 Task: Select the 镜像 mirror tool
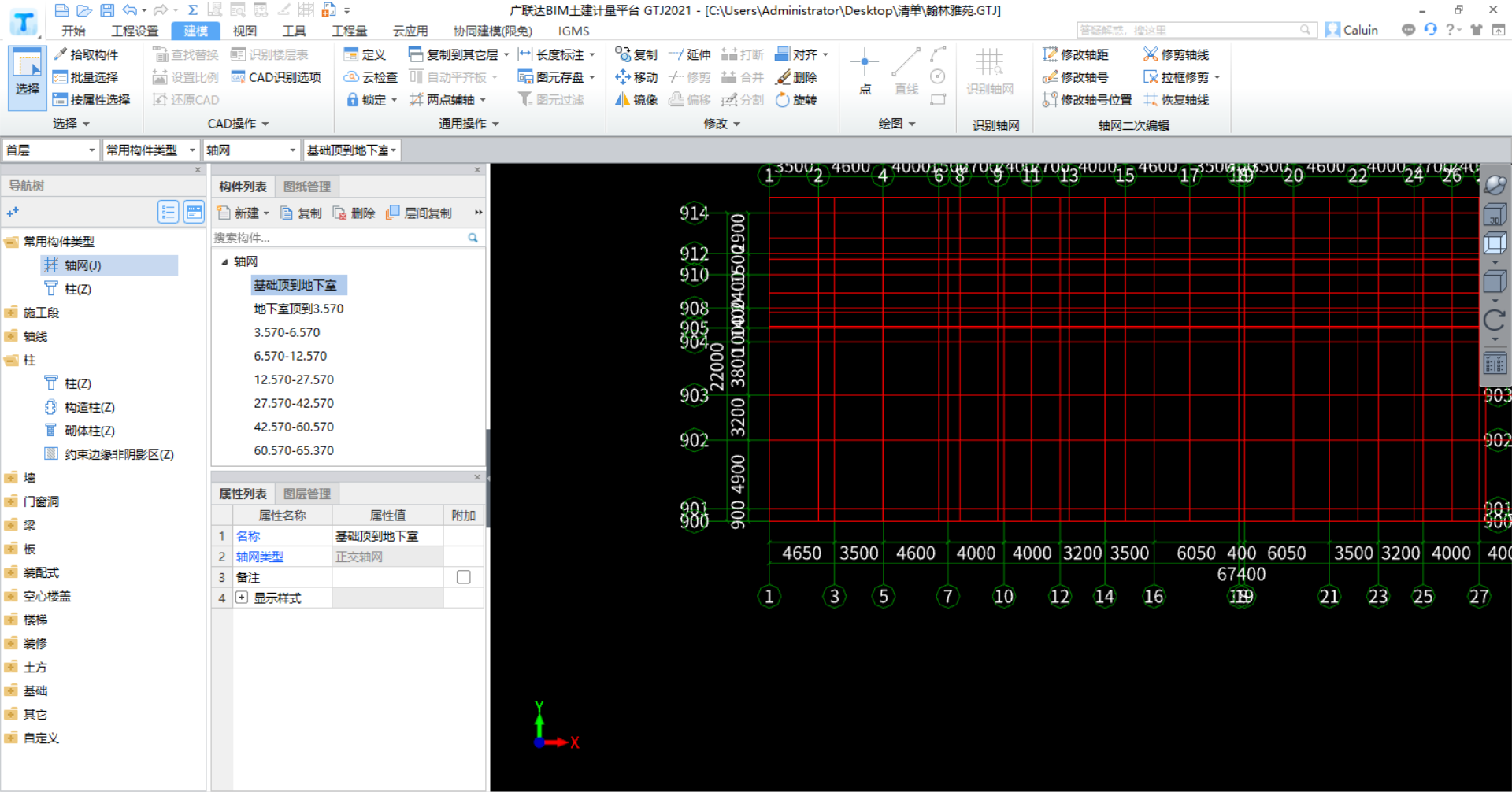click(636, 100)
